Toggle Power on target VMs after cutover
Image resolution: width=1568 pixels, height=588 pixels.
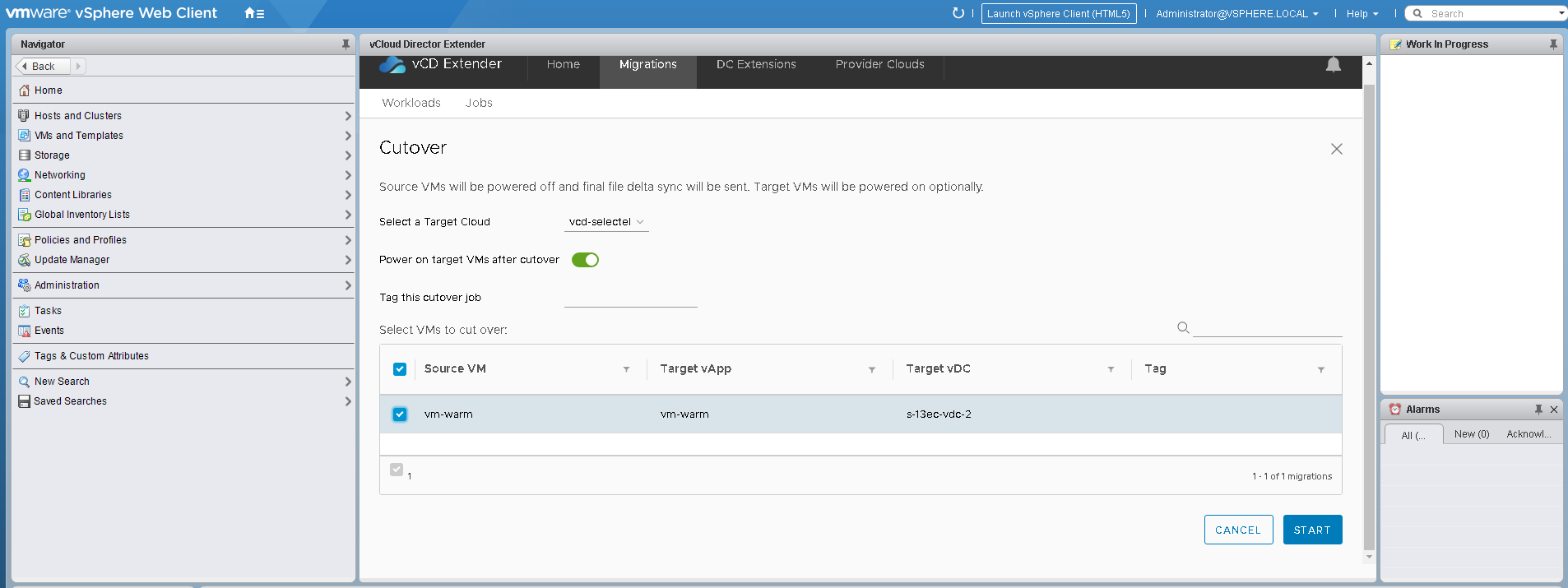pos(585,260)
